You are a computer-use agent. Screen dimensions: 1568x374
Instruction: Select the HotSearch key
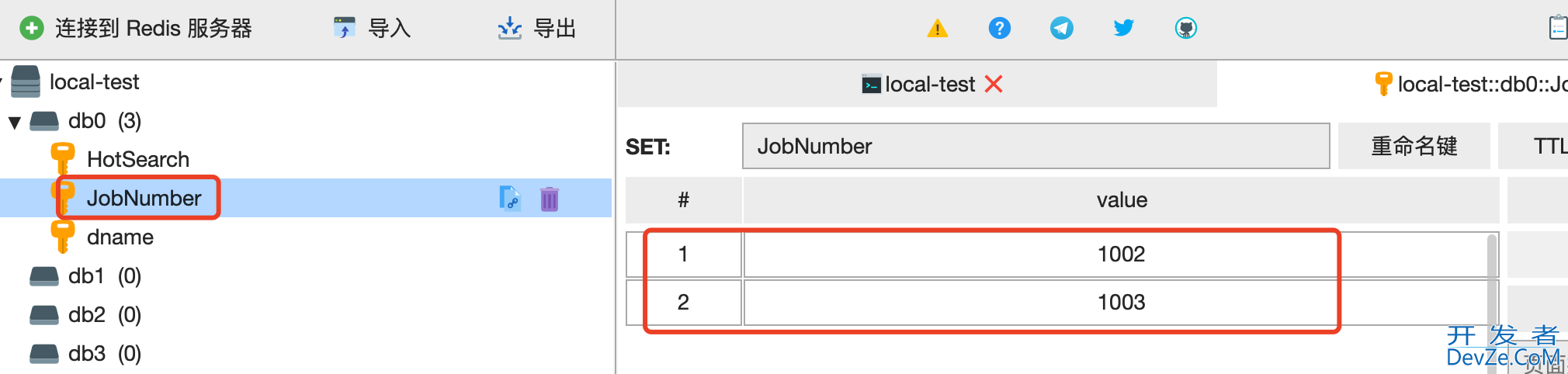pyautogui.click(x=137, y=159)
